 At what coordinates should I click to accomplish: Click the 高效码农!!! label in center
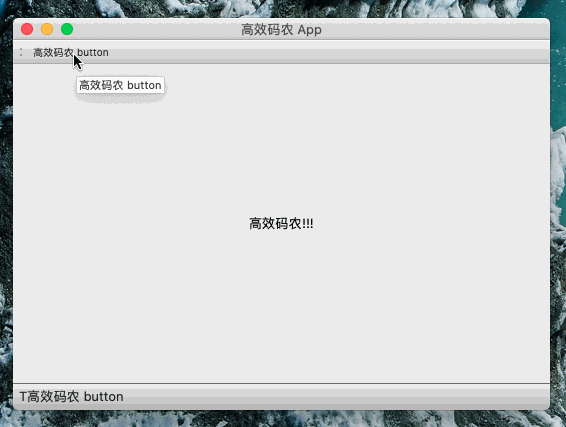tap(281, 224)
